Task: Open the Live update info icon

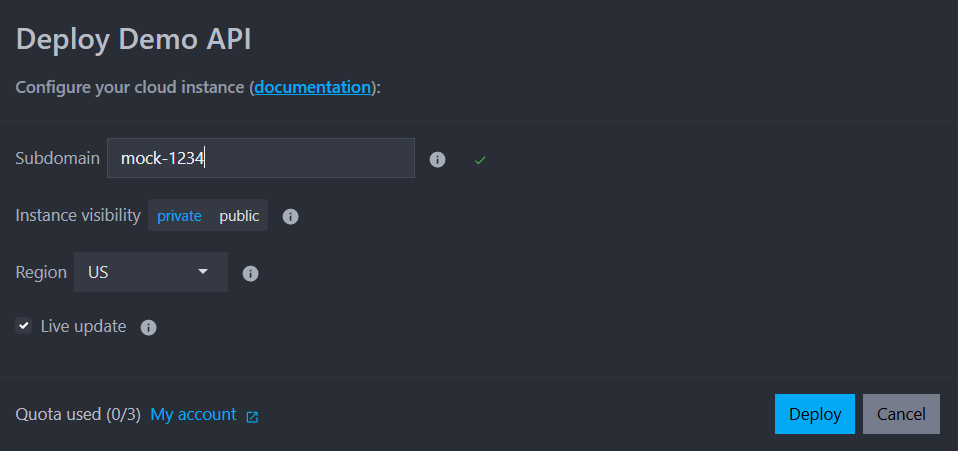Action: (x=148, y=327)
